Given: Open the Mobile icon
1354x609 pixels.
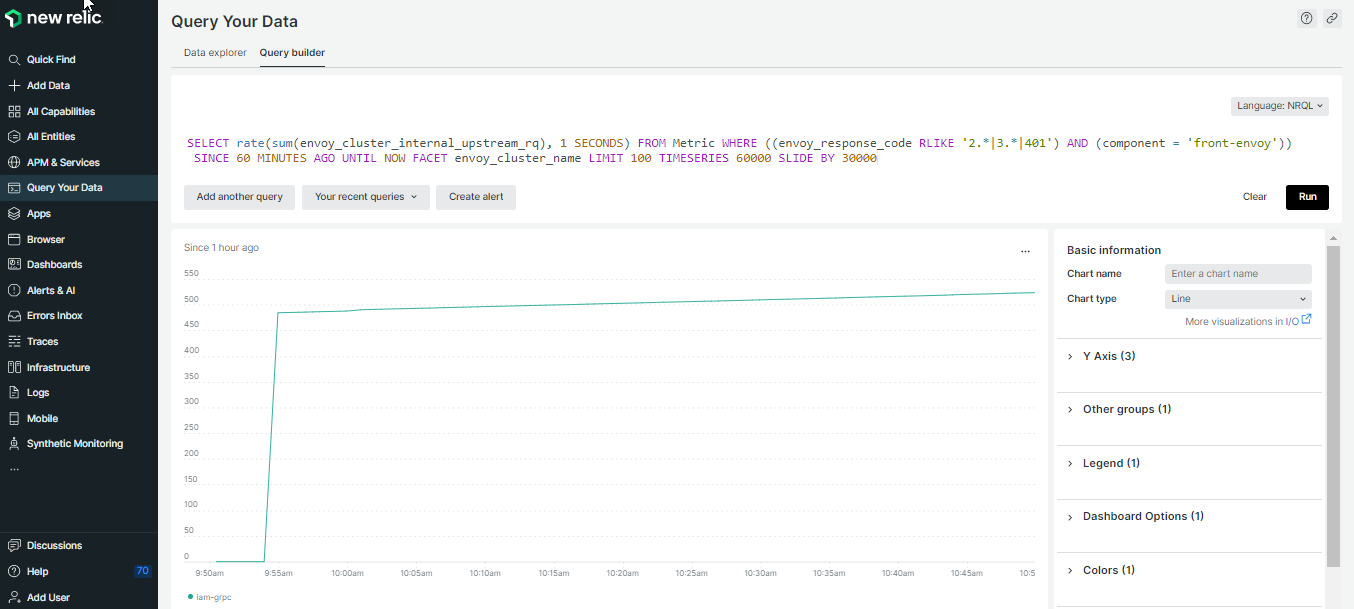Looking at the screenshot, I should point(14,418).
